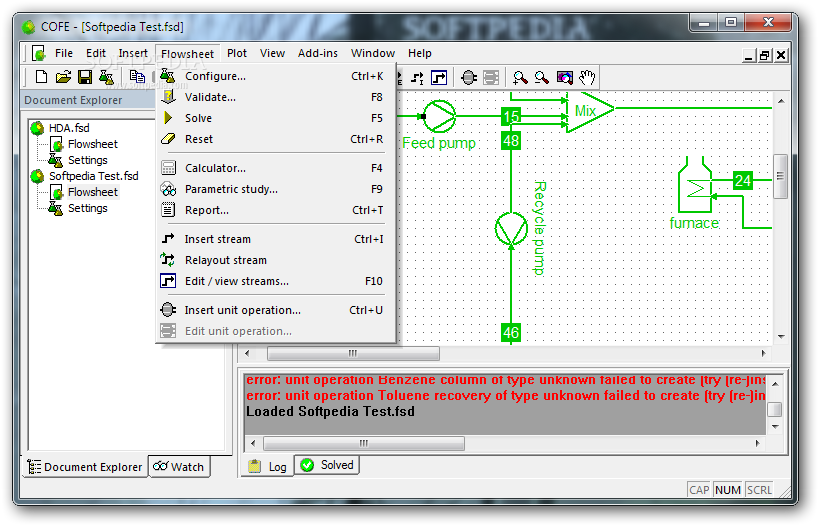Click the flowsheet vertical scrollbar thumb
Viewport: 819px width, 526px height.
click(780, 177)
